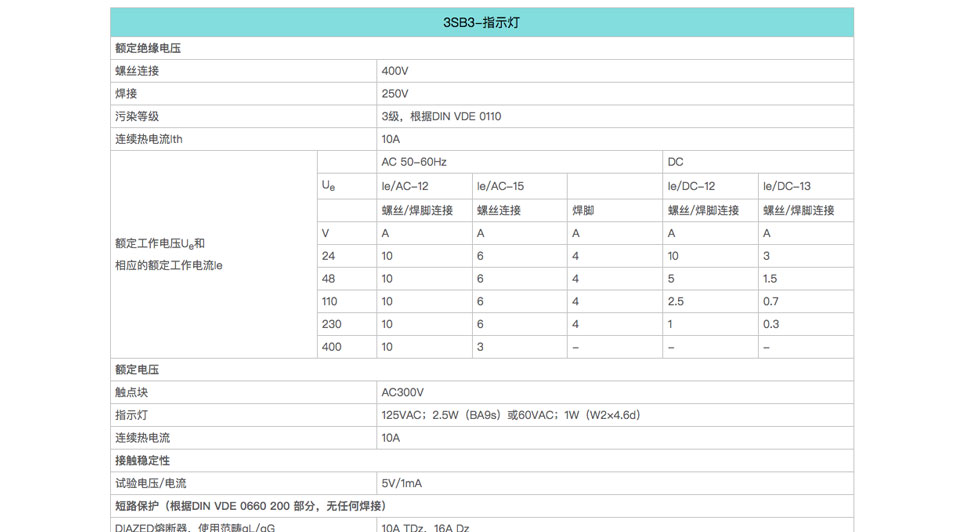Click the DC column group header

tap(676, 162)
